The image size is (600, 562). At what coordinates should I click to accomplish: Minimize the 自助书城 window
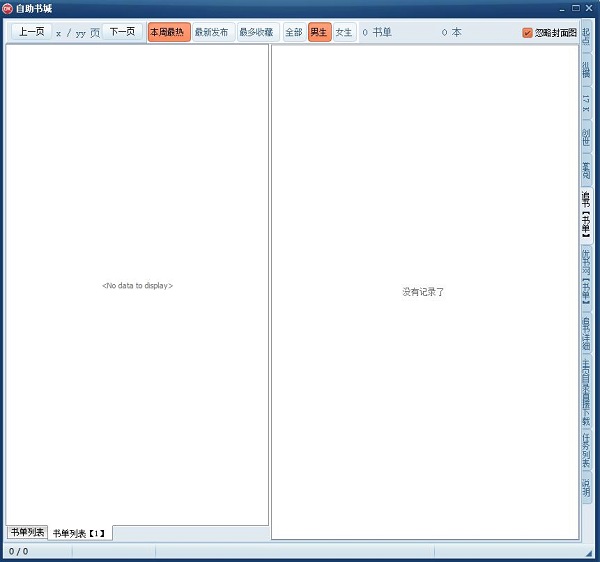pyautogui.click(x=562, y=8)
